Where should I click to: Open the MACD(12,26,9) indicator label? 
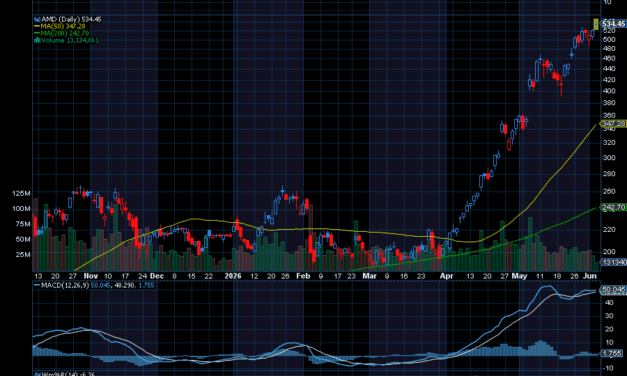tap(65, 286)
